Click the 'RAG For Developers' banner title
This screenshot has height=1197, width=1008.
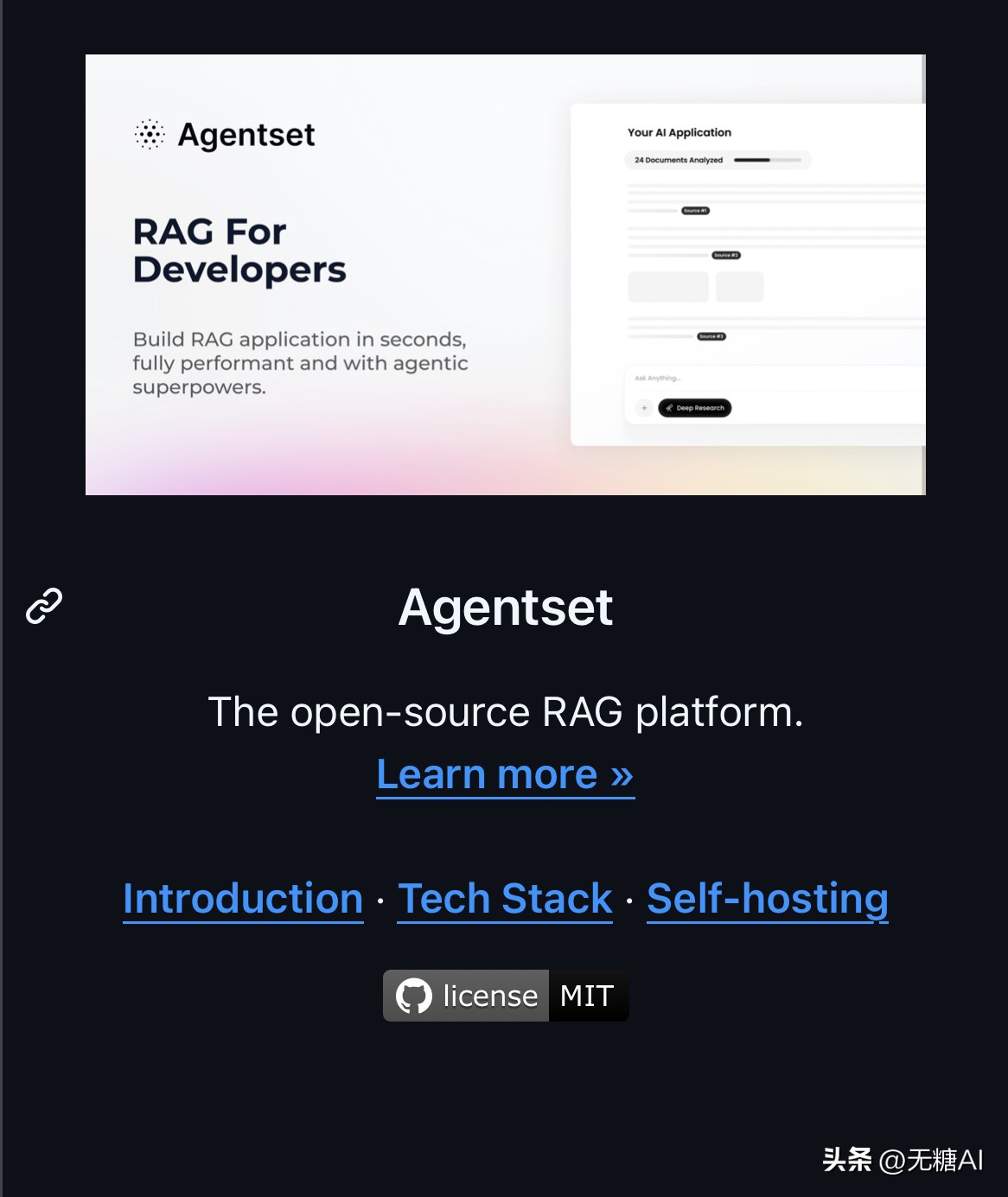239,251
